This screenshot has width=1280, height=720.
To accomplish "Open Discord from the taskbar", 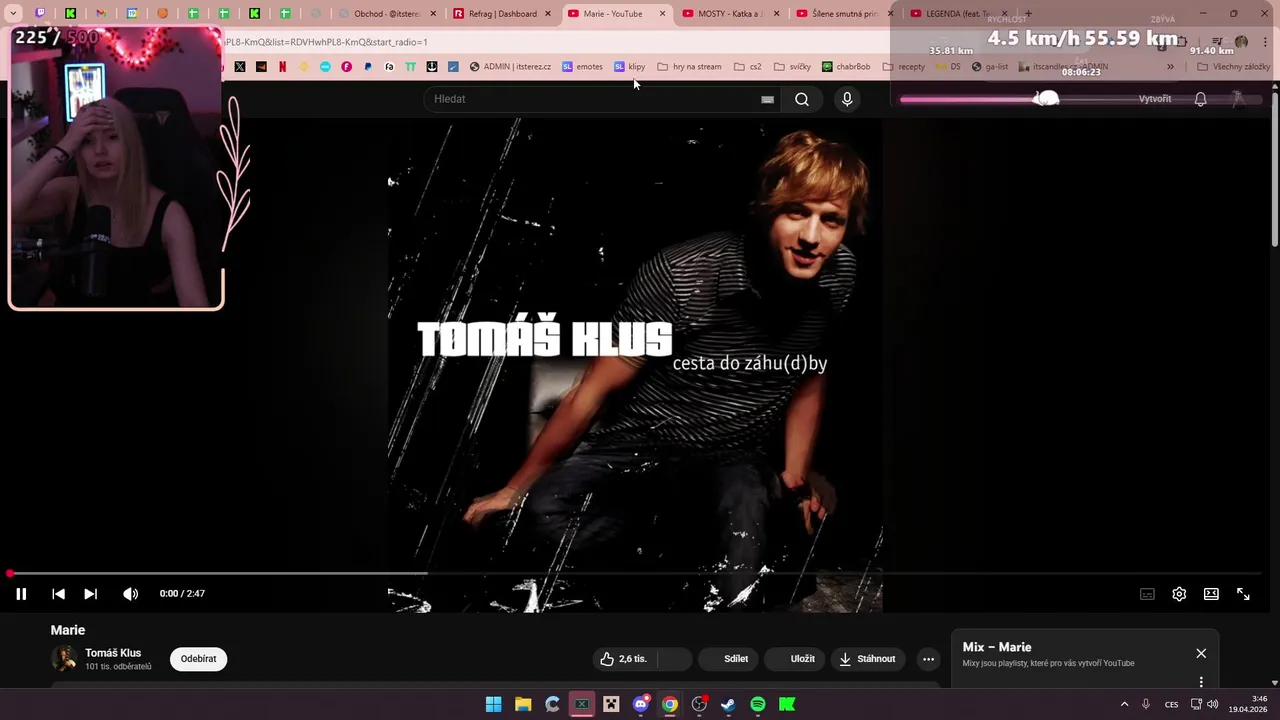I will click(641, 705).
